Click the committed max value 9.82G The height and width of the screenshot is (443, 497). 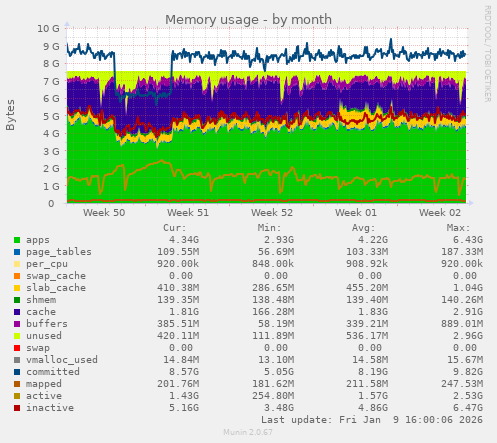(468, 372)
